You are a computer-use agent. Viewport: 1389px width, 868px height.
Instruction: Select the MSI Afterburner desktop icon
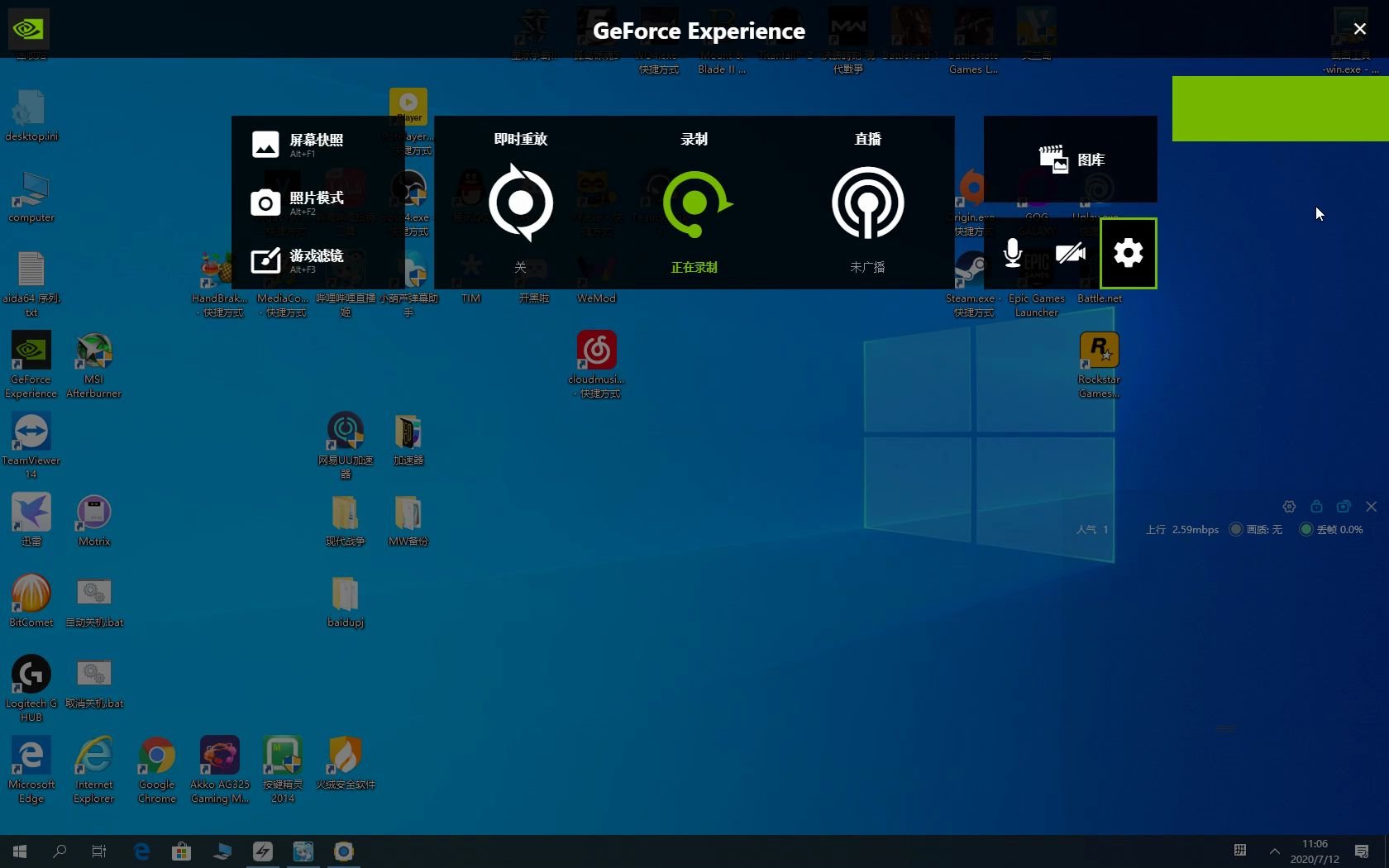pos(93,365)
